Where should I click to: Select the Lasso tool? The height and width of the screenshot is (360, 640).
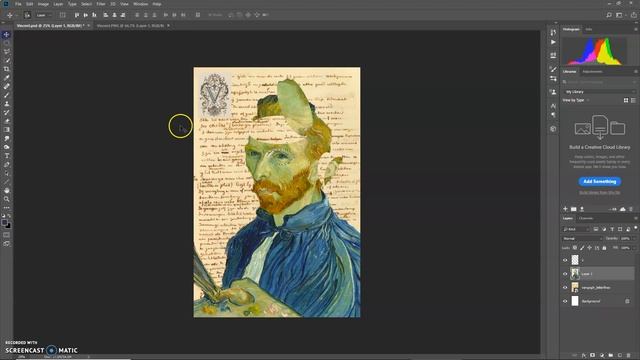pyautogui.click(x=7, y=52)
